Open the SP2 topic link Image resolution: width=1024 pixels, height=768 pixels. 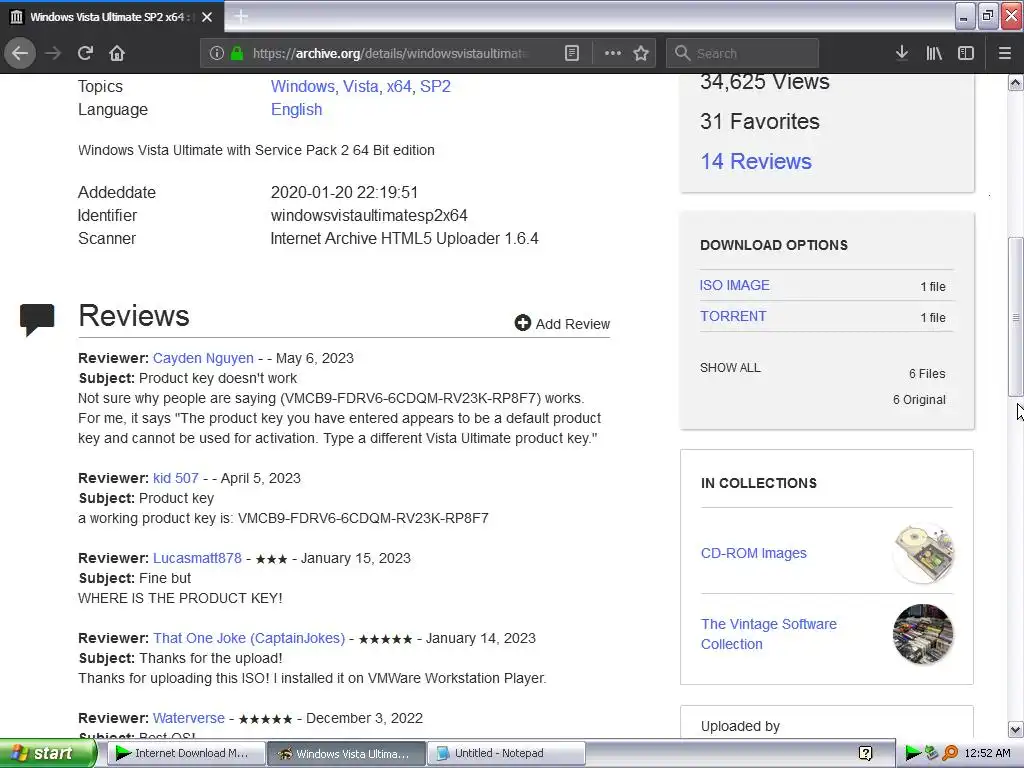435,86
